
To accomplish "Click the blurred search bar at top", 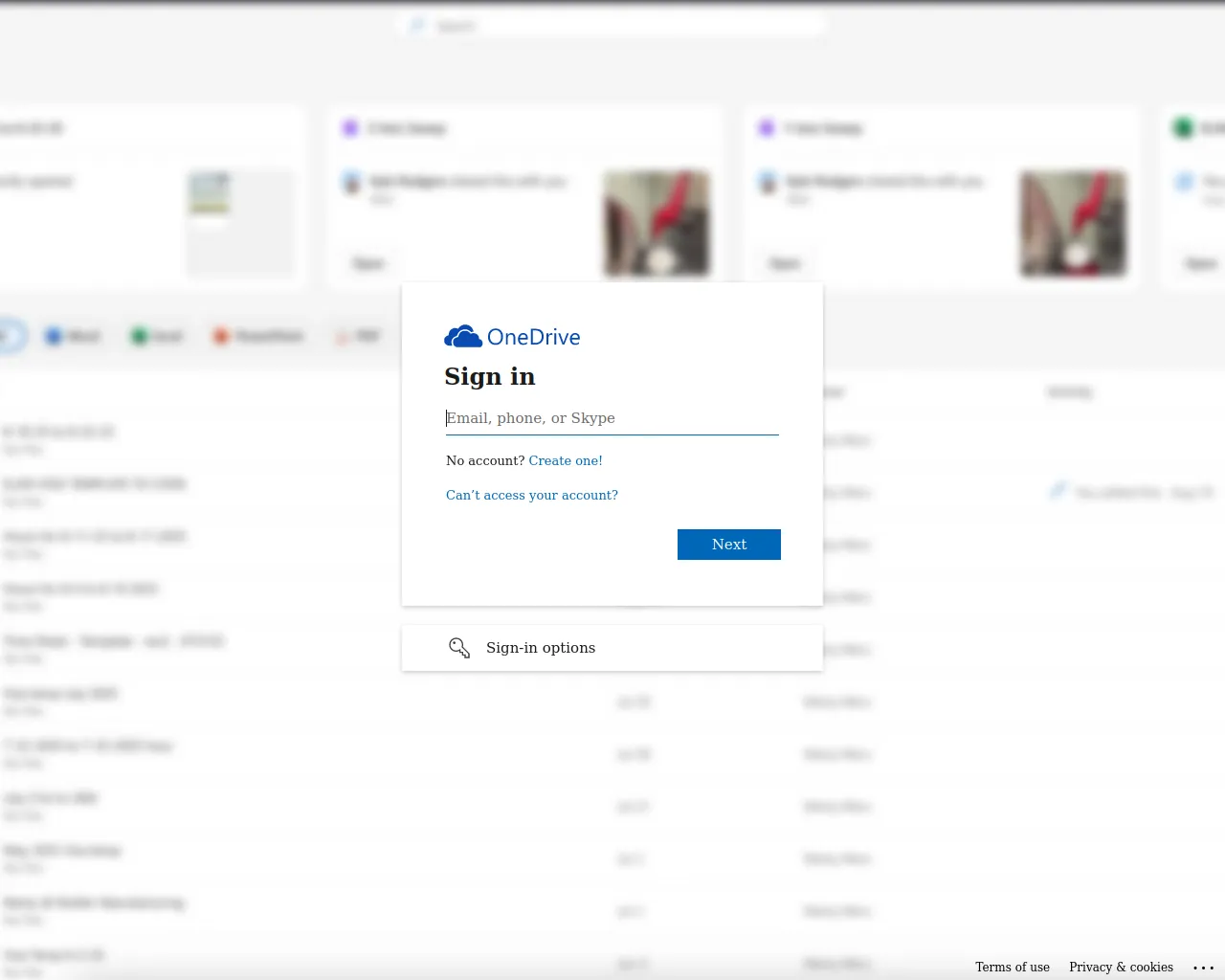I will click(x=612, y=26).
